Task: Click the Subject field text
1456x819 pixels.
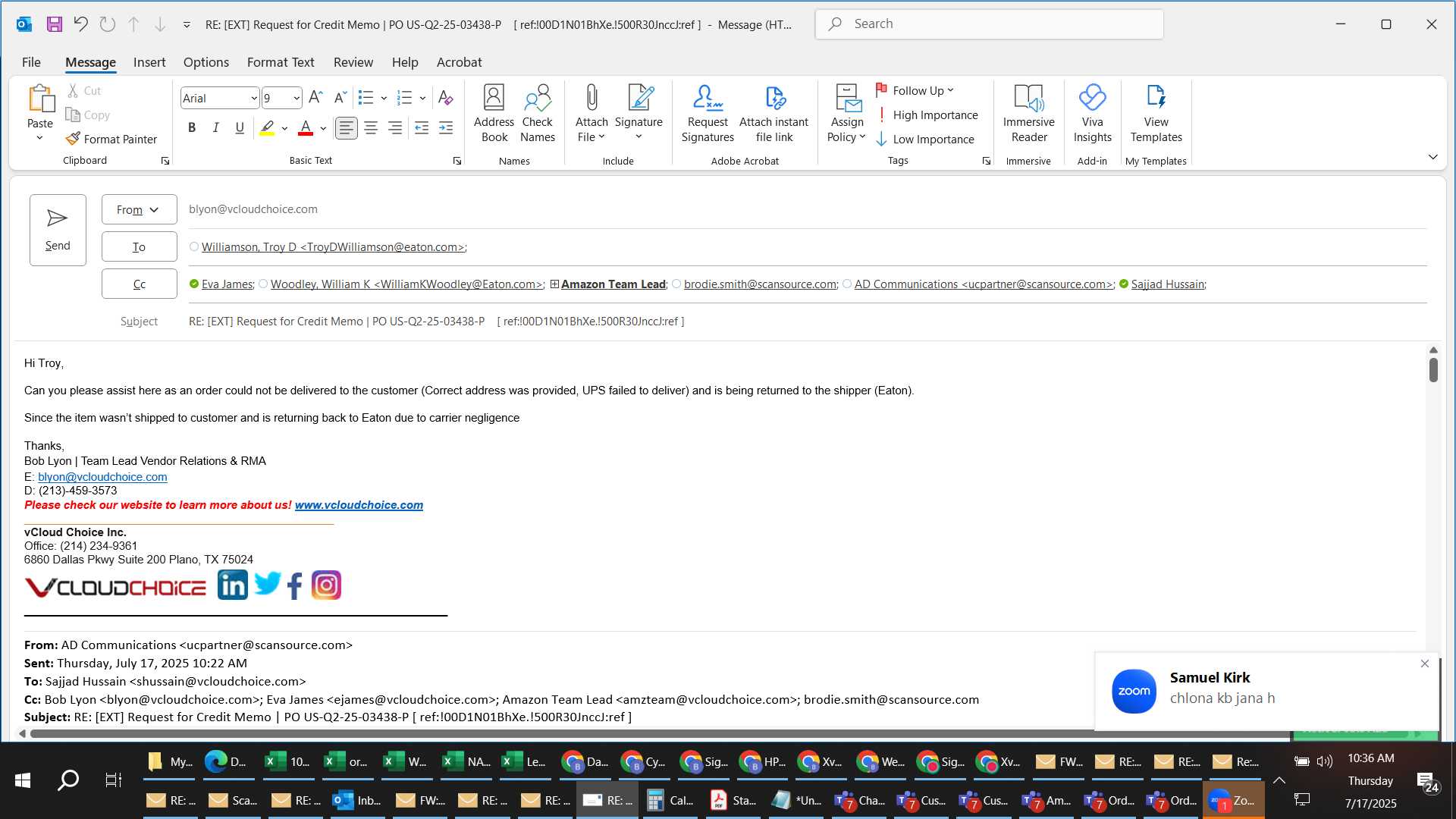Action: 436,322
